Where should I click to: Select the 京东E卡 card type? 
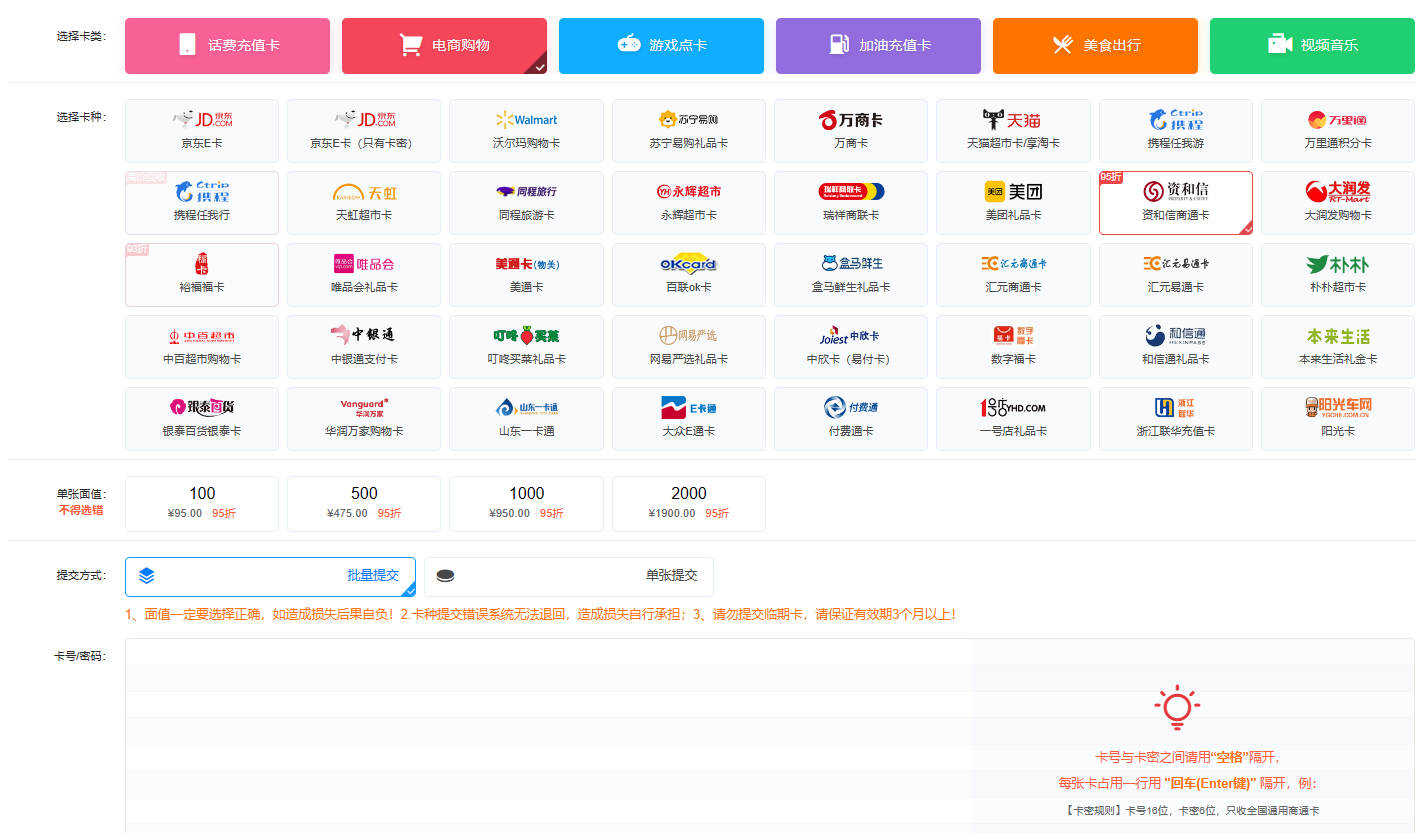(202, 131)
